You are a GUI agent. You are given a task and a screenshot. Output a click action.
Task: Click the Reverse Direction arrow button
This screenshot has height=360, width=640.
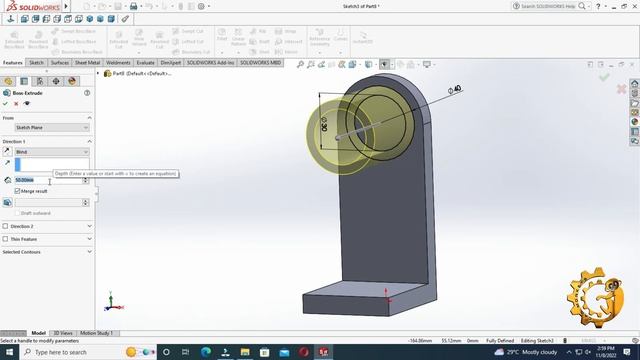coord(7,151)
